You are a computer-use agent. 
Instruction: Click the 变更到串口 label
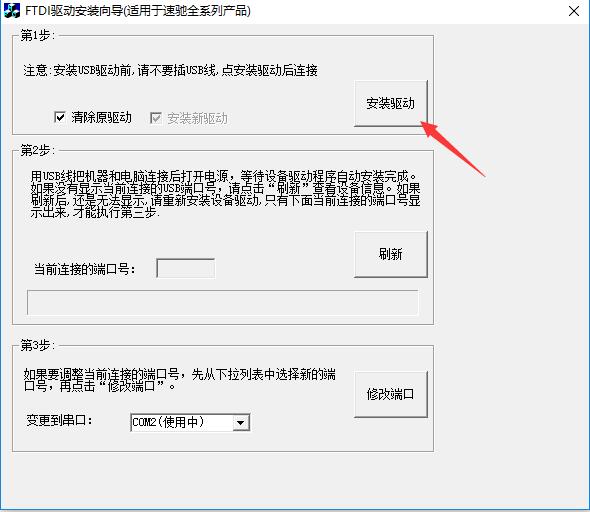59,420
